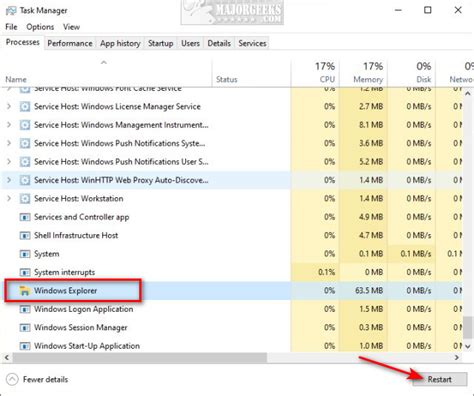
Task: Expand Service Host: Windows Management Instrumentation
Action: click(x=9, y=125)
